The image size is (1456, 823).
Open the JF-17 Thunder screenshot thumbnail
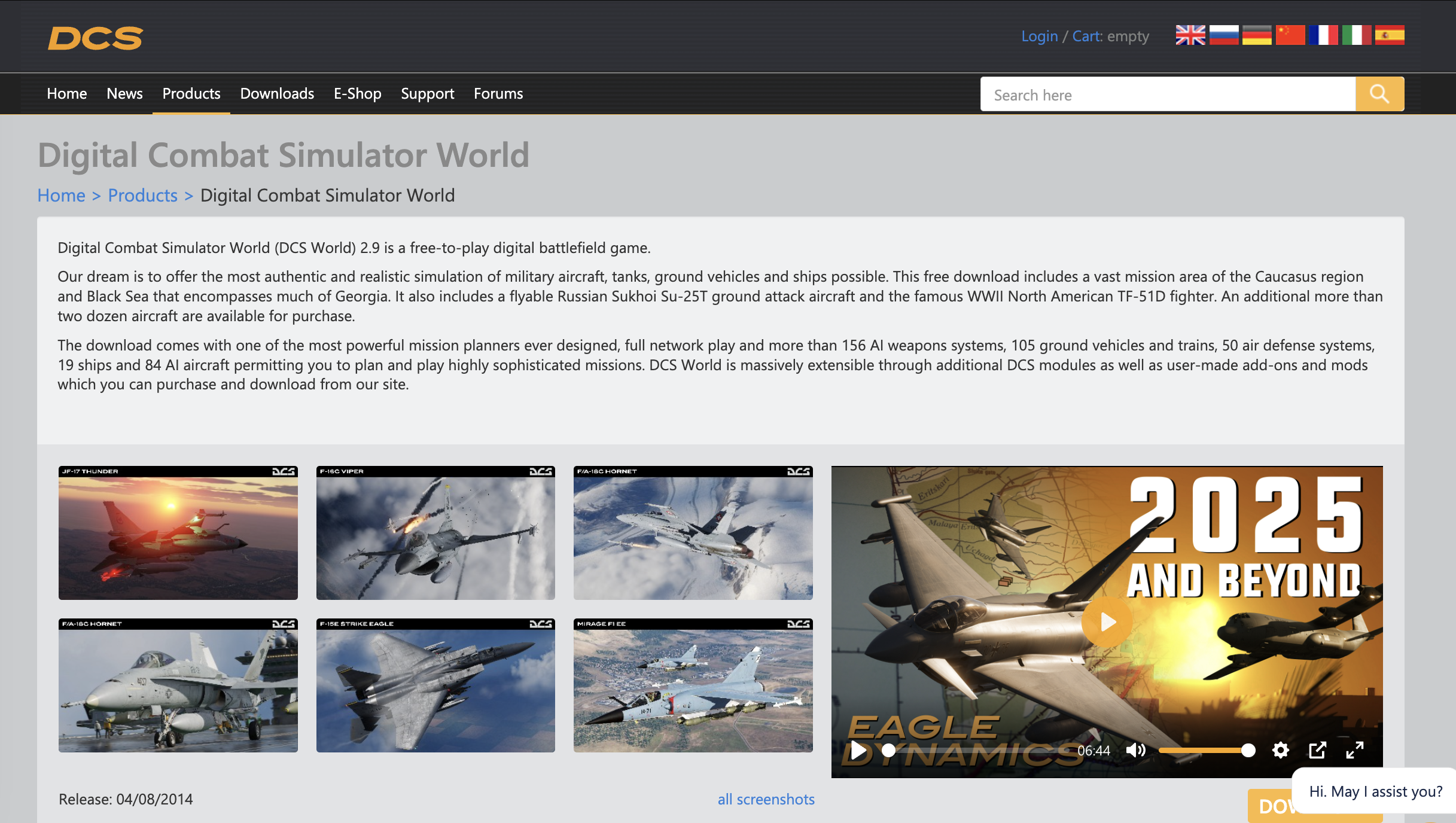[178, 533]
